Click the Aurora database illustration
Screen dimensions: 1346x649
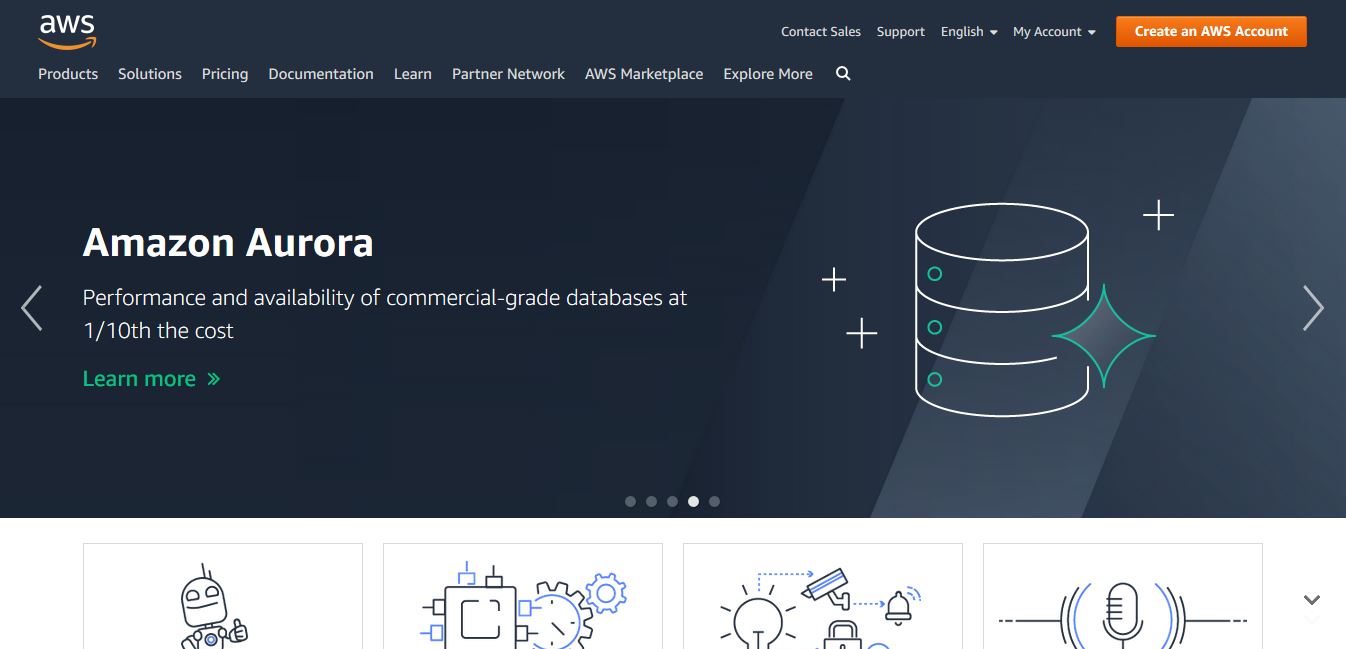tap(1002, 310)
